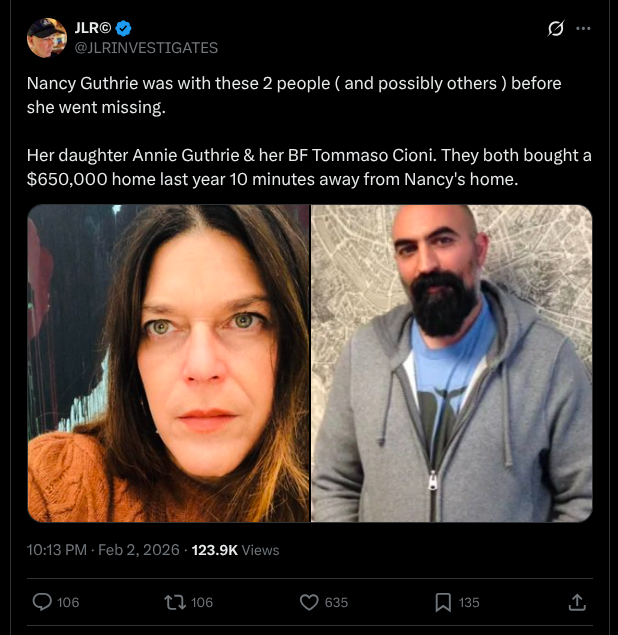Click the 635 likes count

336,603
